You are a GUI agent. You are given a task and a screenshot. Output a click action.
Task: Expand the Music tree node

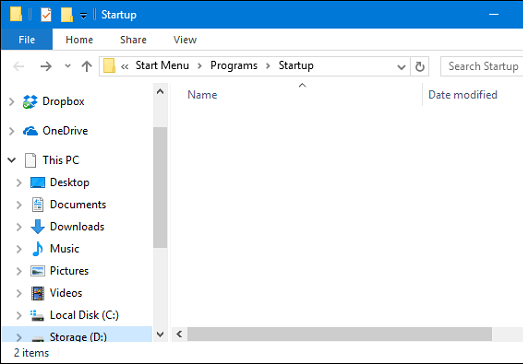pos(19,249)
